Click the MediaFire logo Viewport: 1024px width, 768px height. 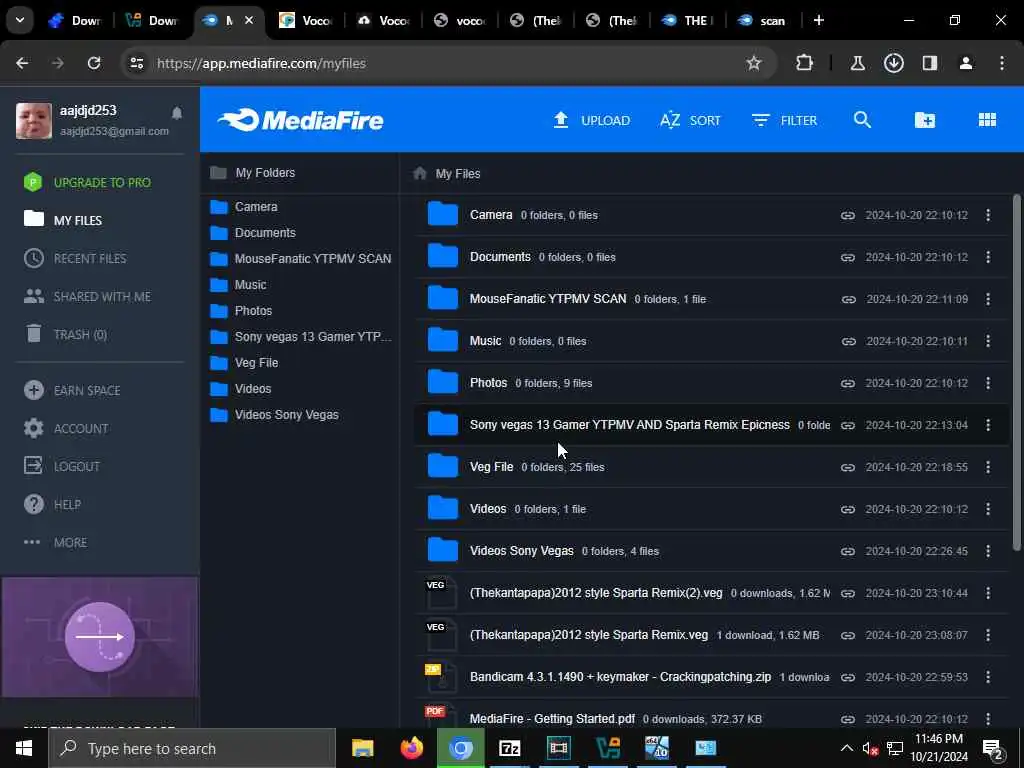tap(301, 120)
